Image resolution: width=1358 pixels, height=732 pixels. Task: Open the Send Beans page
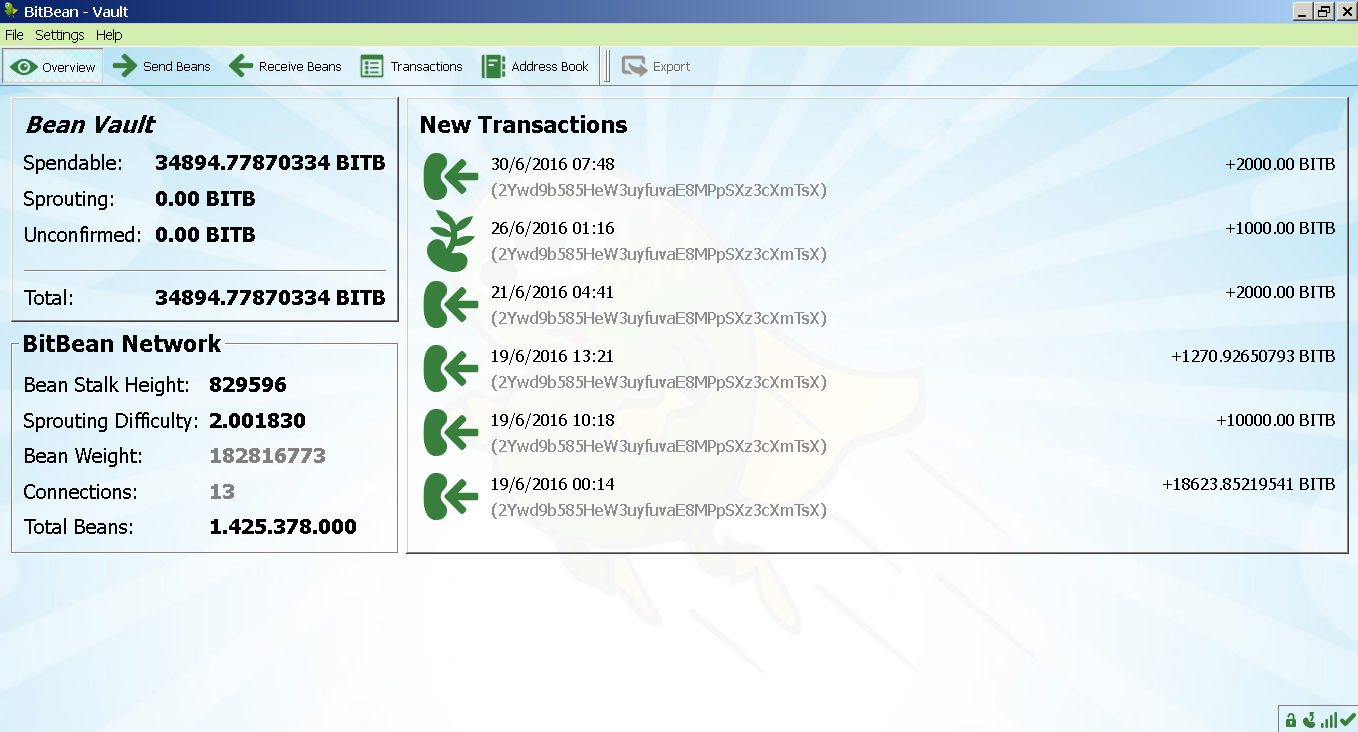[x=162, y=67]
